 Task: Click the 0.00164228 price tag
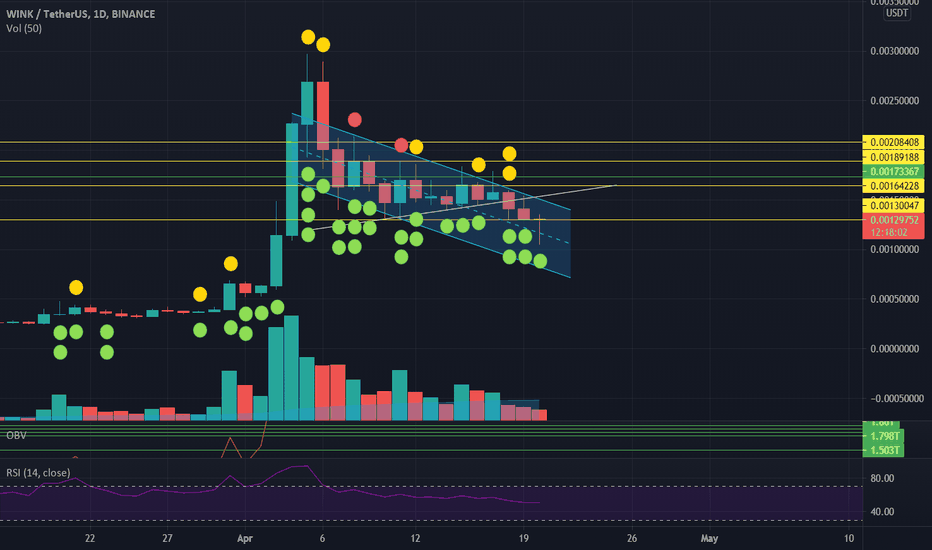point(893,186)
